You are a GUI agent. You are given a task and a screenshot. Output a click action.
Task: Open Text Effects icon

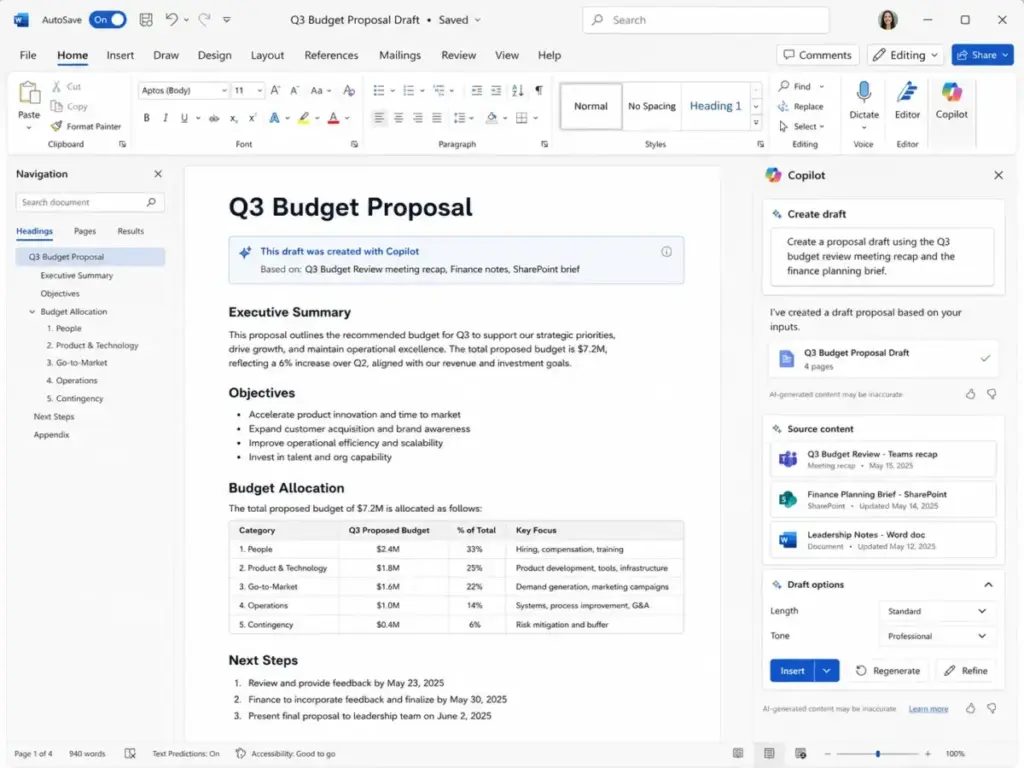[274, 118]
